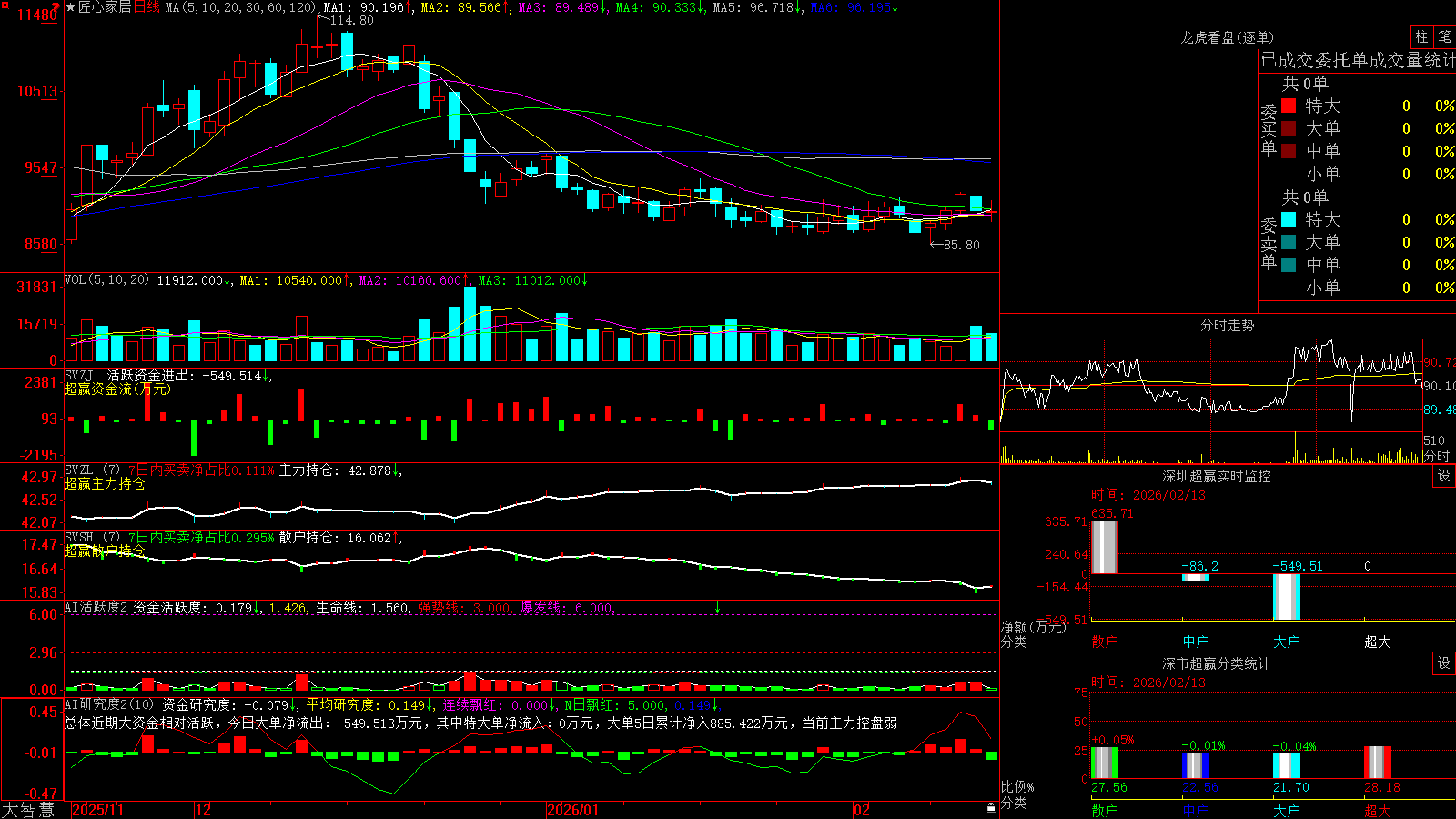Click the 龙虎看盘(逐单) panel title

click(x=1228, y=37)
